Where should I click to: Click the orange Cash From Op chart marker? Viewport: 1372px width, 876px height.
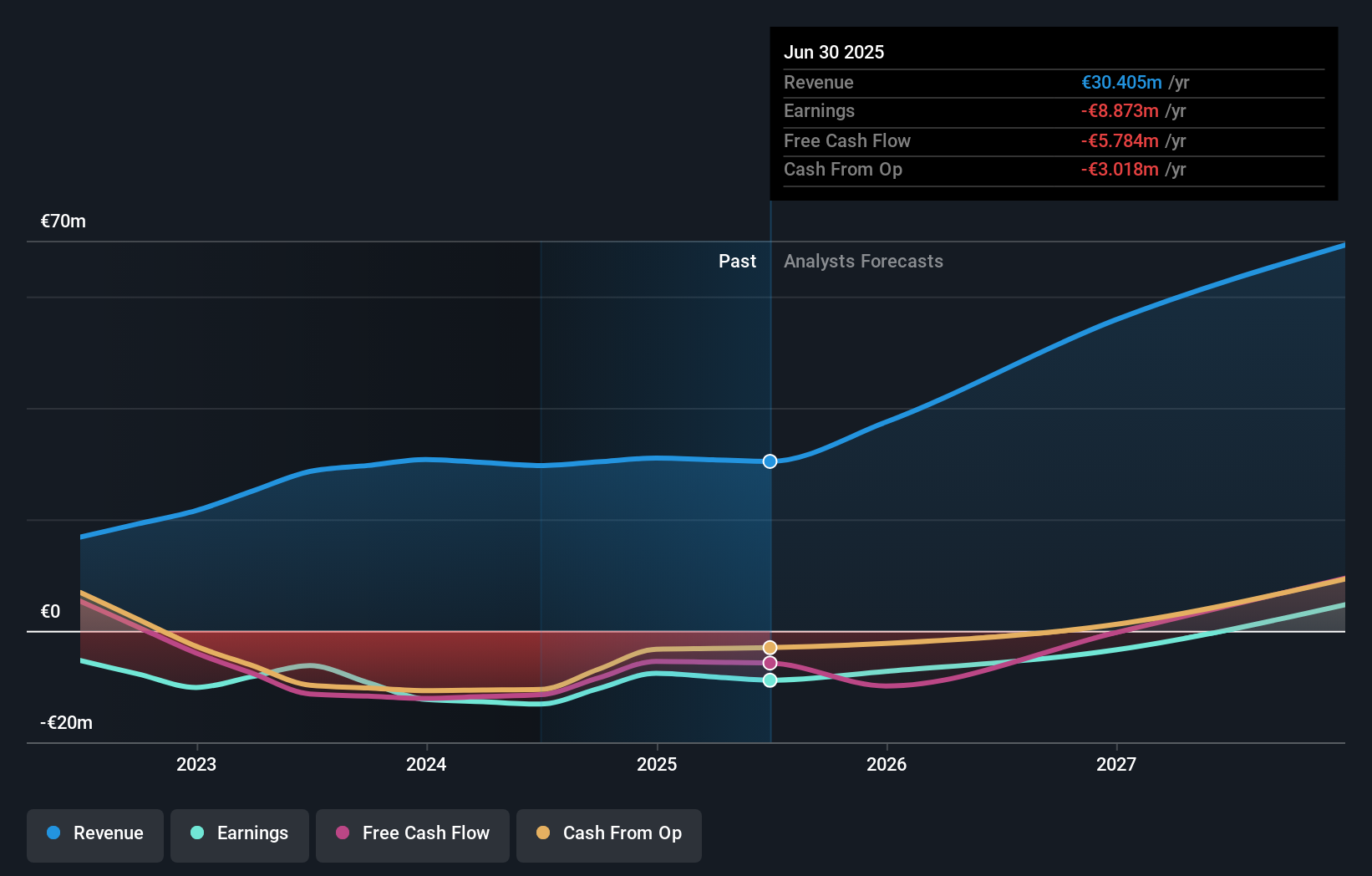pyautogui.click(x=770, y=646)
